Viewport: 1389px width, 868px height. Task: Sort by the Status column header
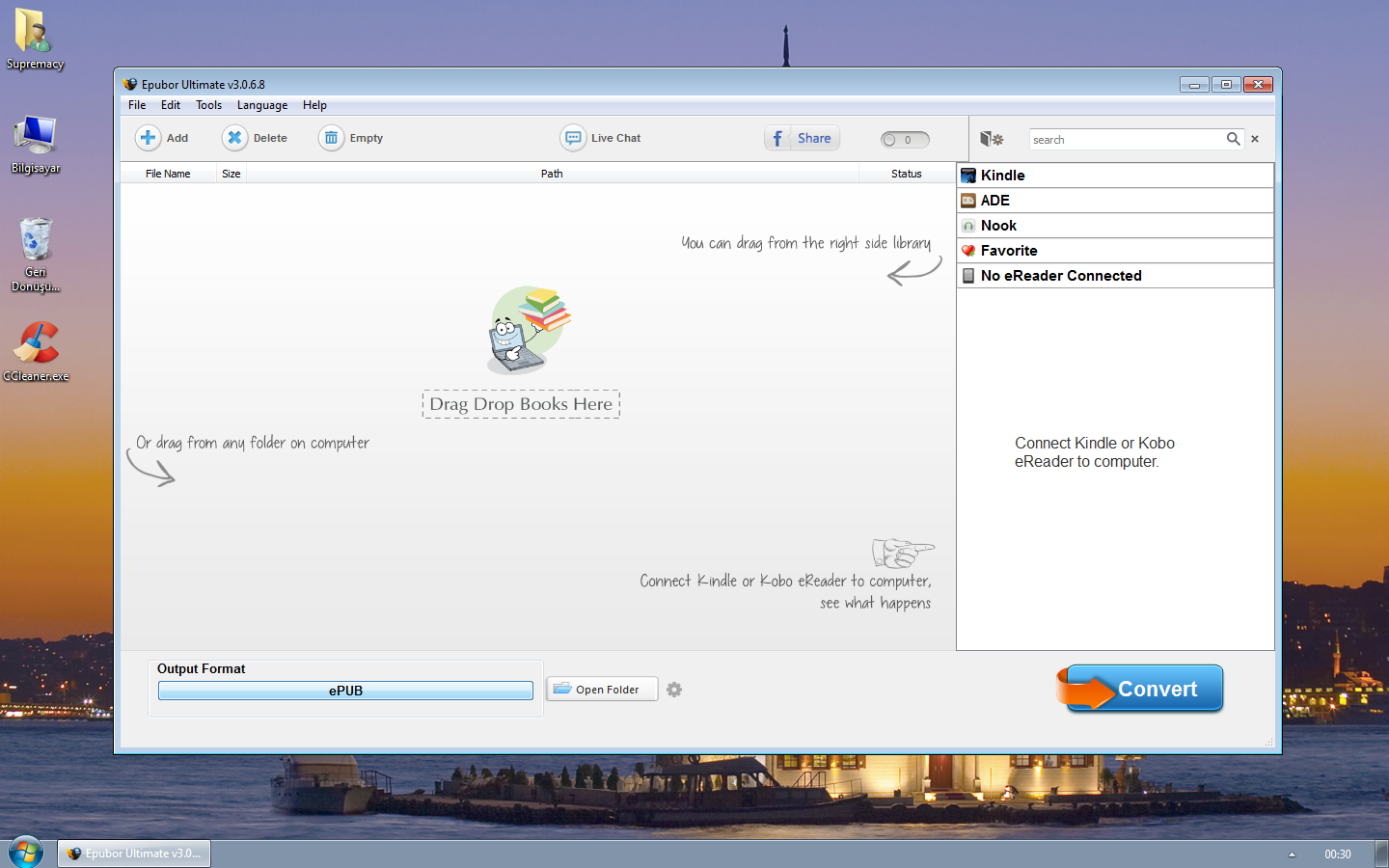(907, 174)
